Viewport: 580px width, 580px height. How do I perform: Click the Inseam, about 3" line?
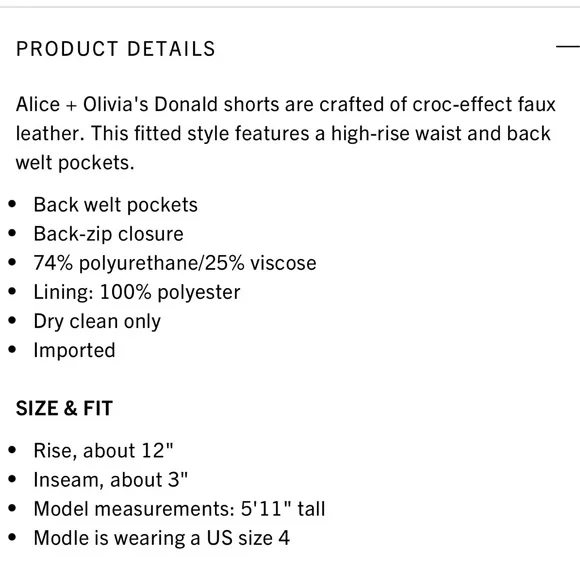coord(111,480)
